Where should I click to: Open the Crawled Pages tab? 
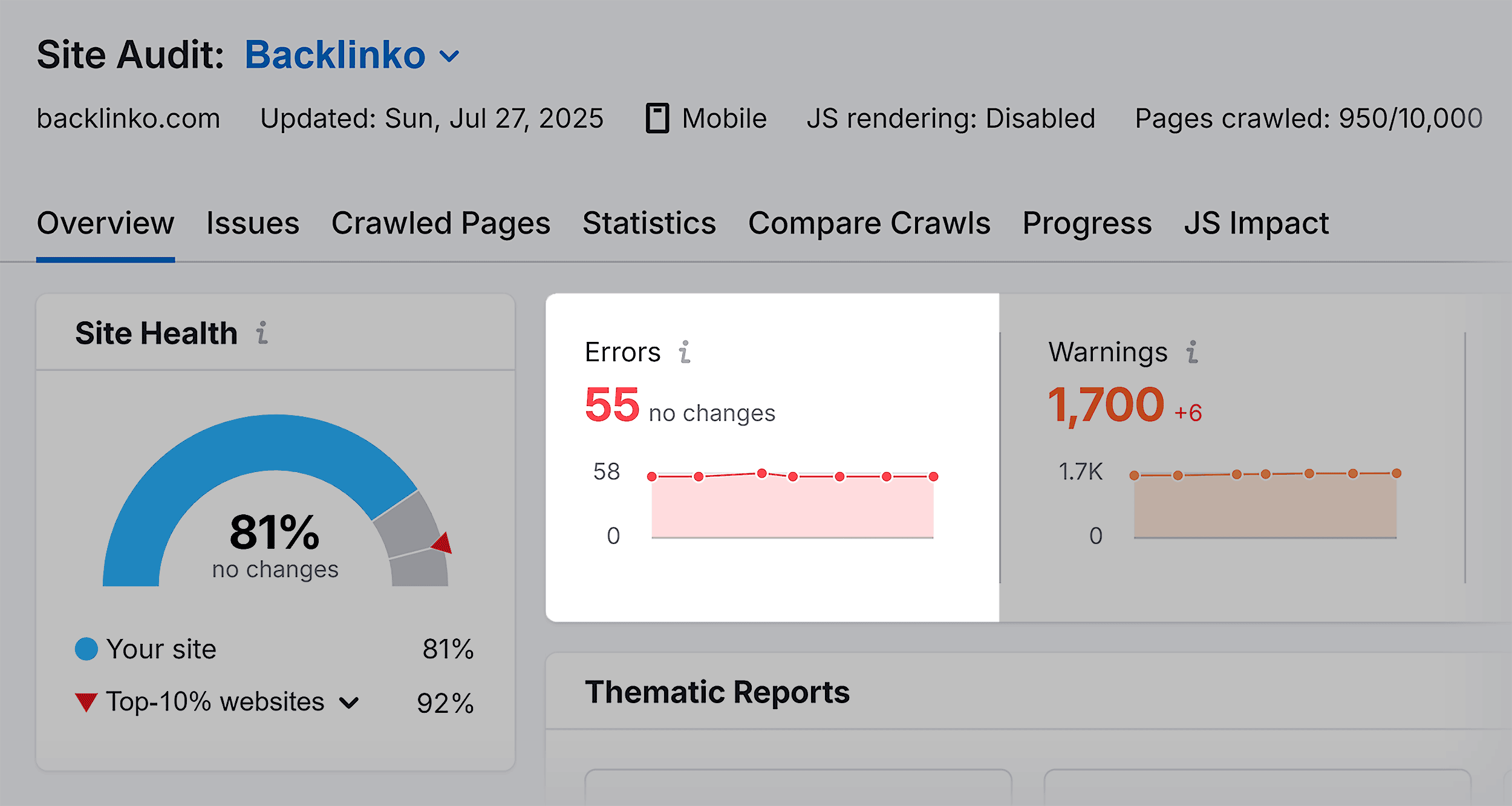pos(441,223)
